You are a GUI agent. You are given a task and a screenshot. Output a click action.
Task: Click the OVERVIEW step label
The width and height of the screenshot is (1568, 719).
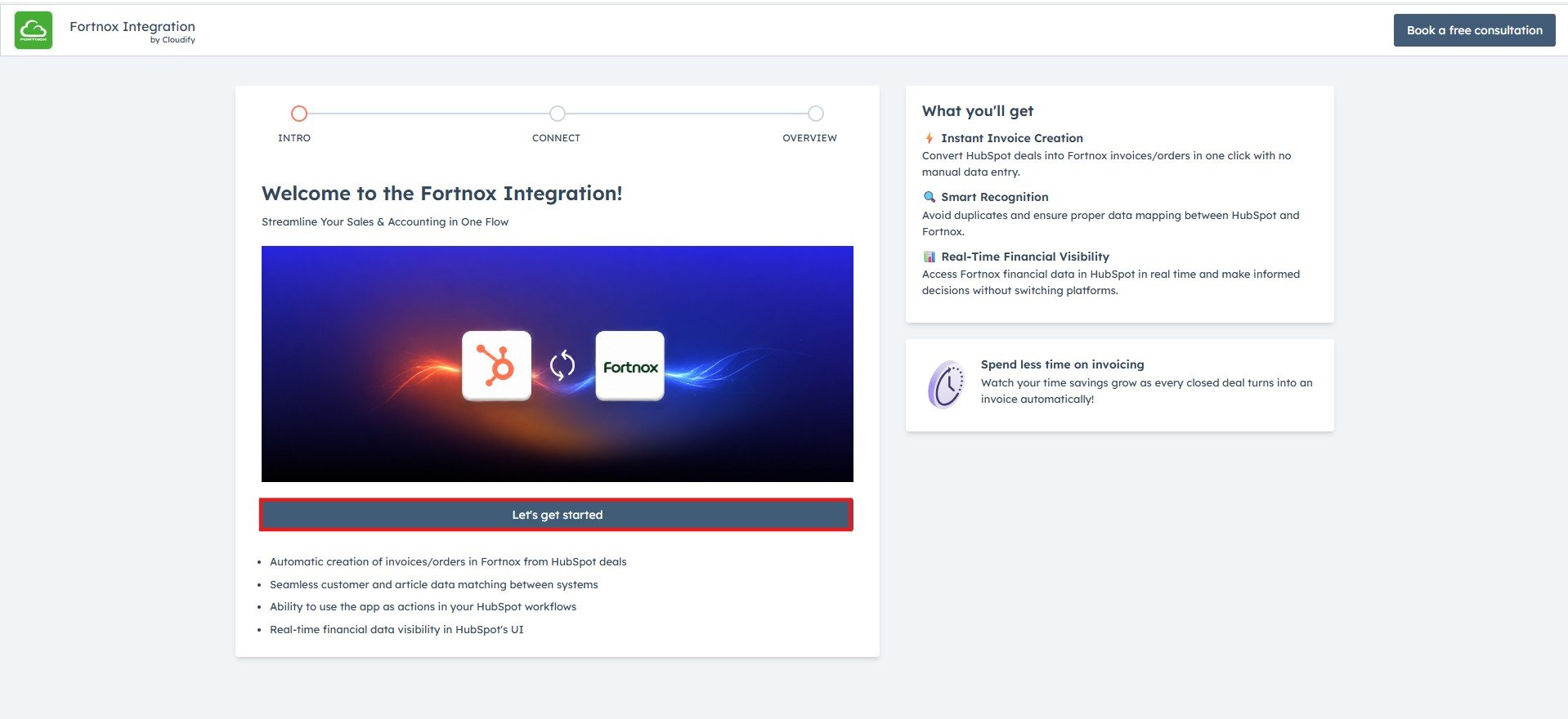point(809,138)
